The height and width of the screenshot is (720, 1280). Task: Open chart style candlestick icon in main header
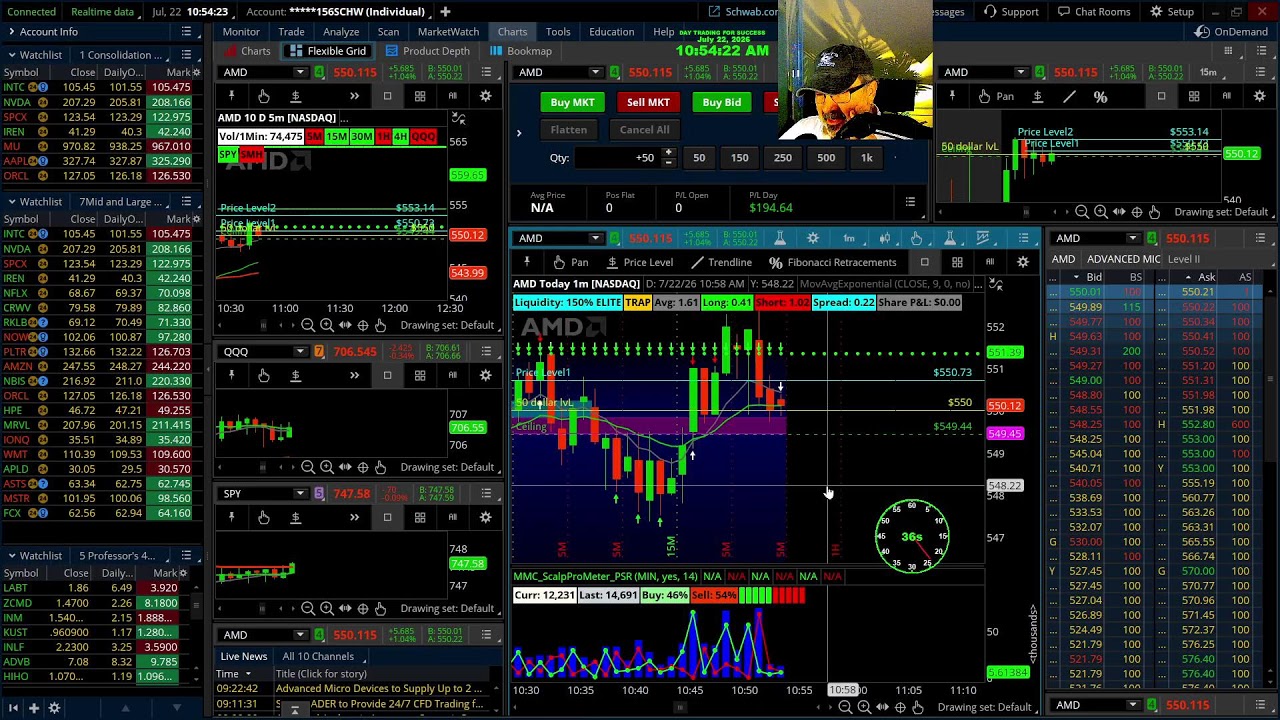pyautogui.click(x=884, y=238)
